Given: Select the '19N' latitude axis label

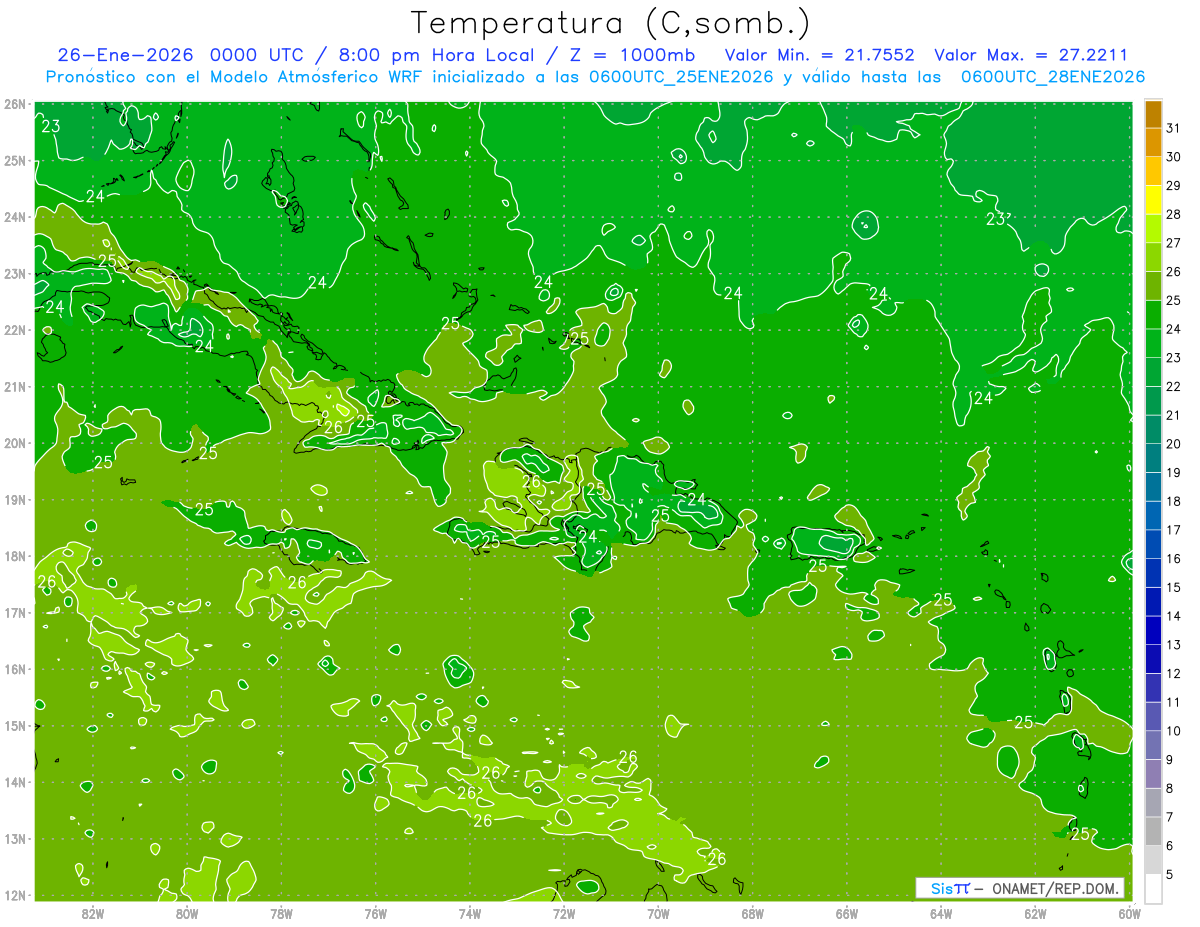Looking at the screenshot, I should 15,499.
